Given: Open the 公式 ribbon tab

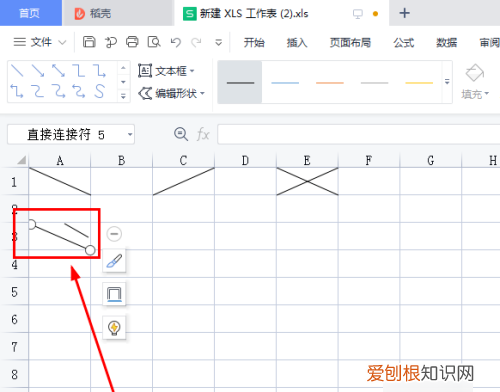Looking at the screenshot, I should [x=403, y=42].
